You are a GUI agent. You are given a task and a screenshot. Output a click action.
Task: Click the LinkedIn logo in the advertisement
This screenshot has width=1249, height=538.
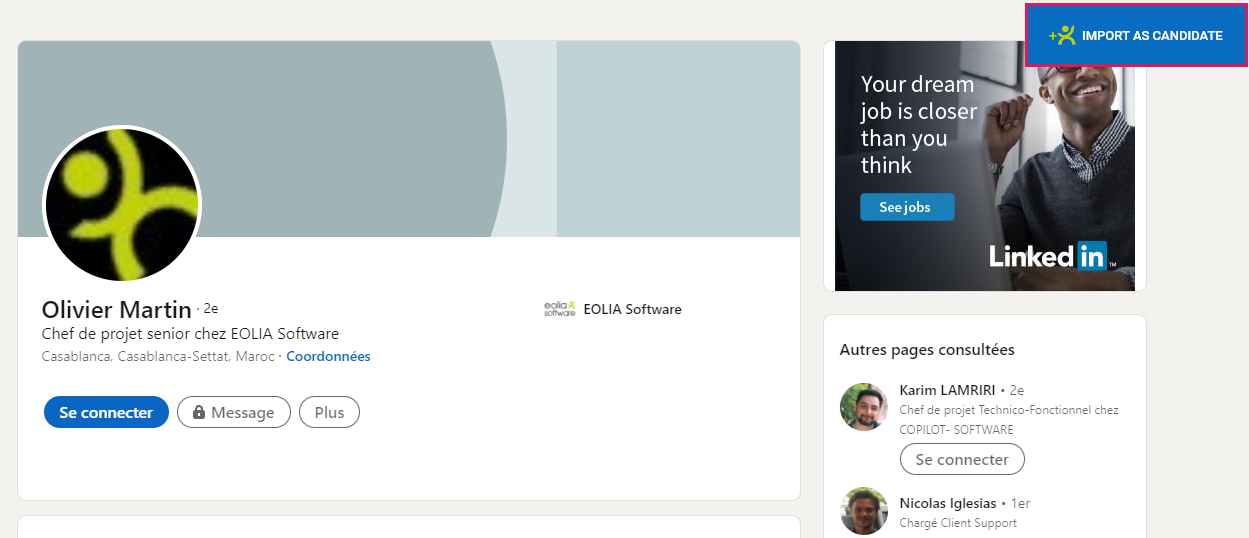(x=1047, y=256)
